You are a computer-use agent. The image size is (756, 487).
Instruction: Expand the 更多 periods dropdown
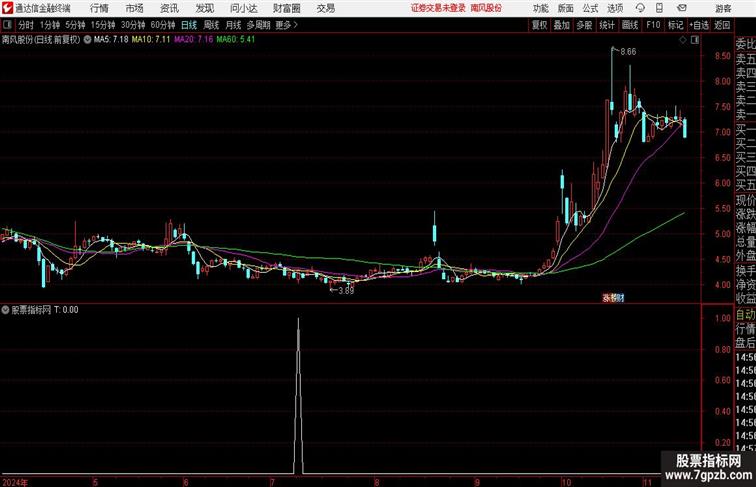pos(286,25)
